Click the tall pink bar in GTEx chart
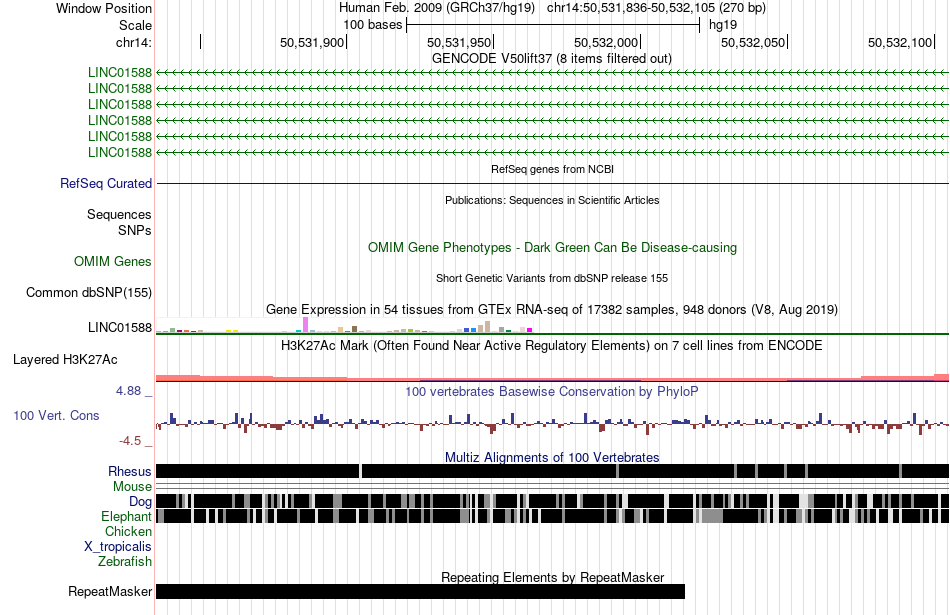Screen dimensions: 950x615 (305, 325)
